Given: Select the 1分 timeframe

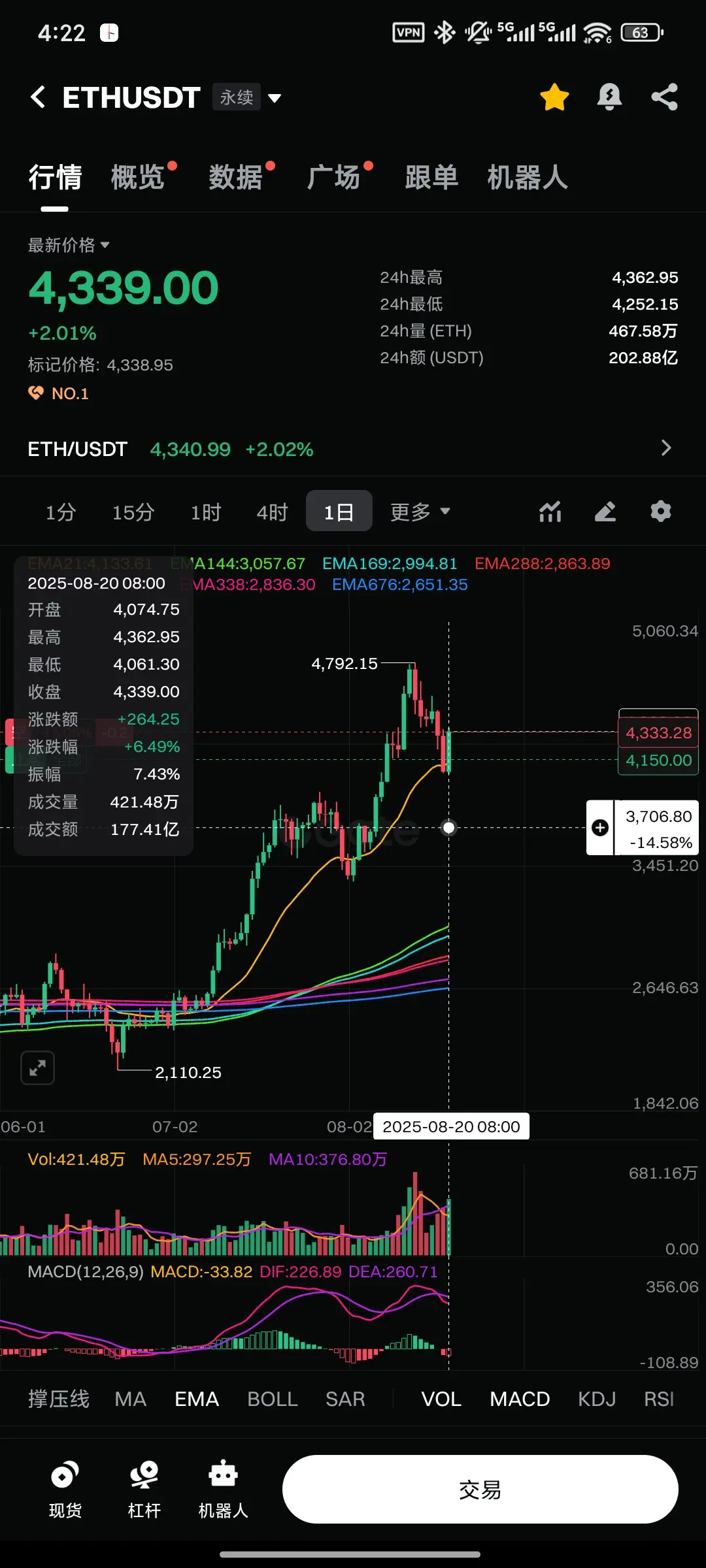Looking at the screenshot, I should coord(61,512).
